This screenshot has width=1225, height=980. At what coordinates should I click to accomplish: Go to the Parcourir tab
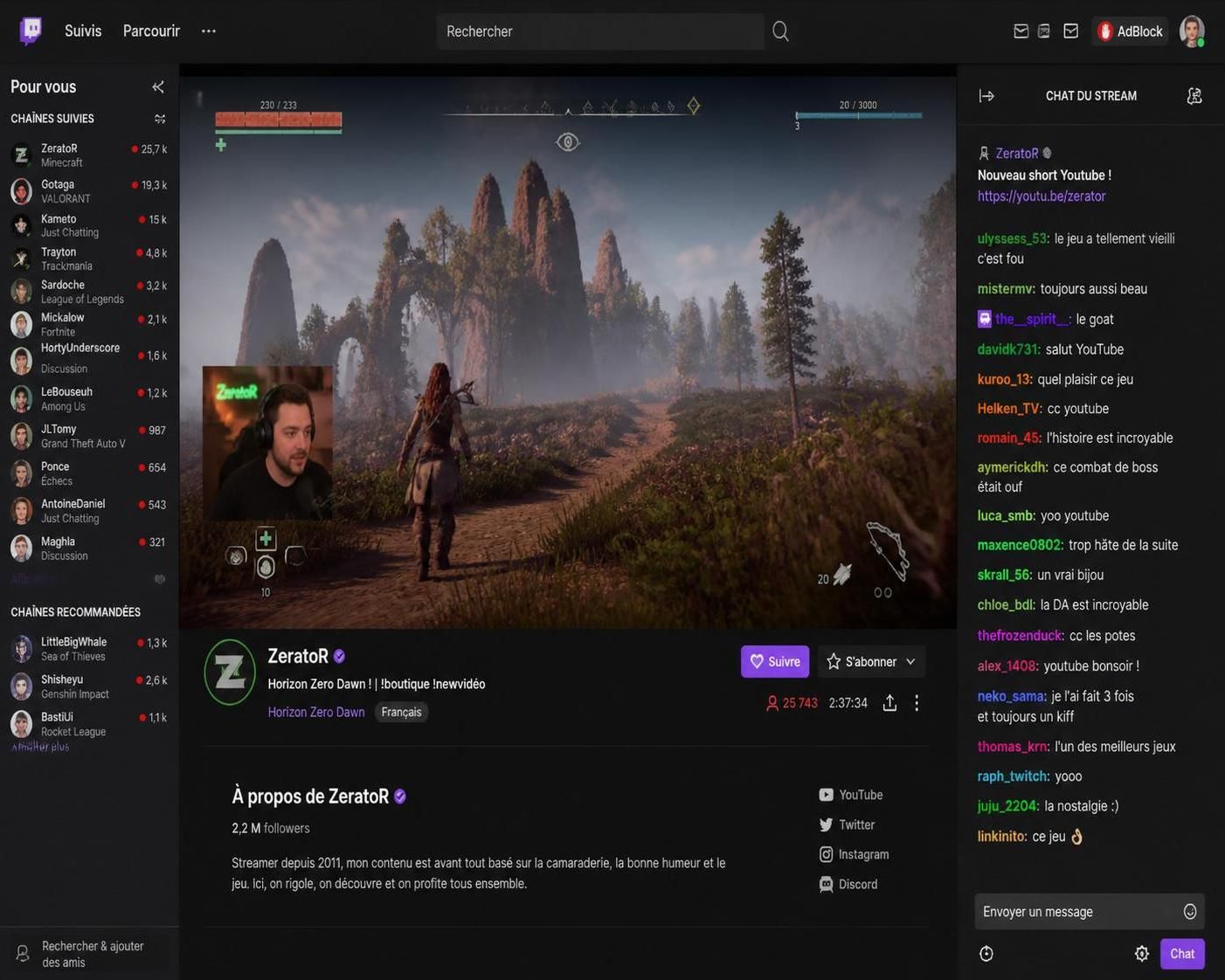(x=151, y=31)
